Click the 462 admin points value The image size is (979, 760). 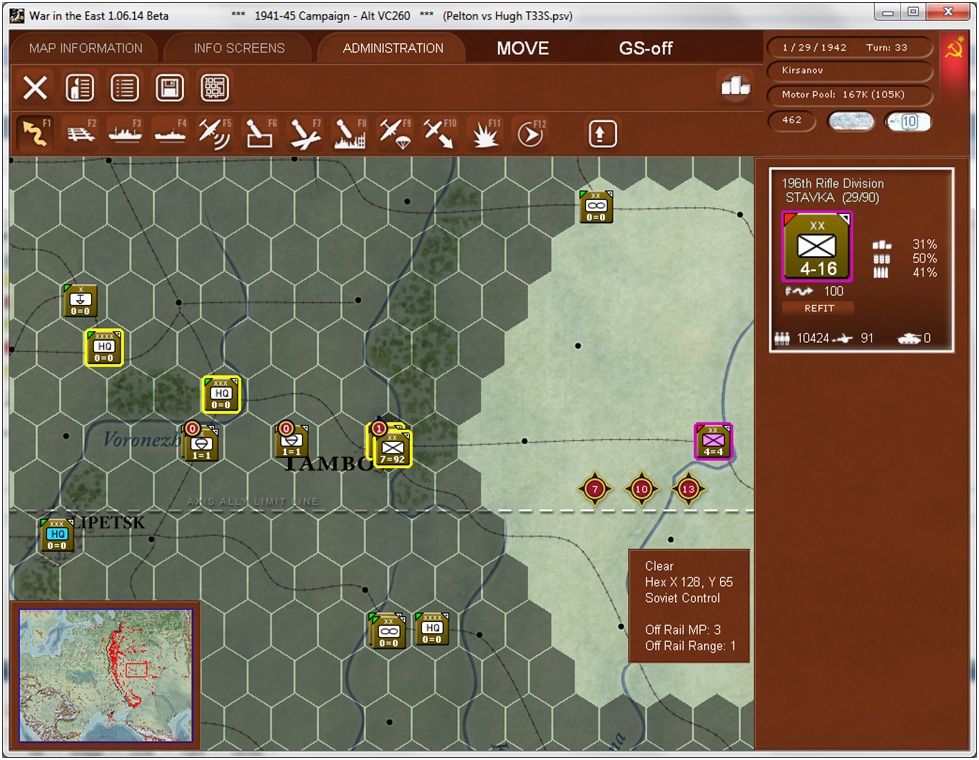[791, 121]
